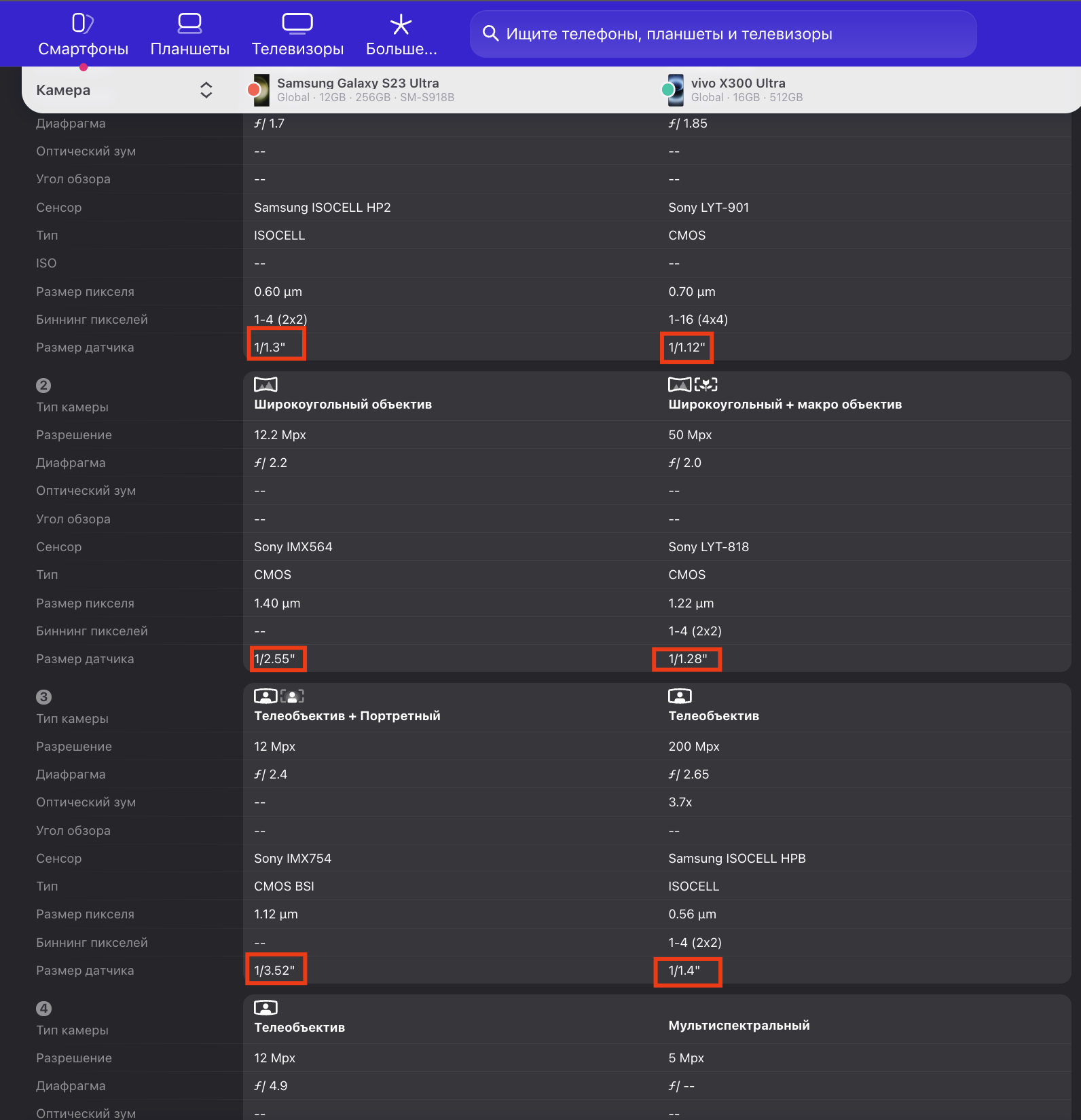This screenshot has width=1081, height=1120.
Task: Select the 5 Mpx resolution value
Action: coord(686,1058)
